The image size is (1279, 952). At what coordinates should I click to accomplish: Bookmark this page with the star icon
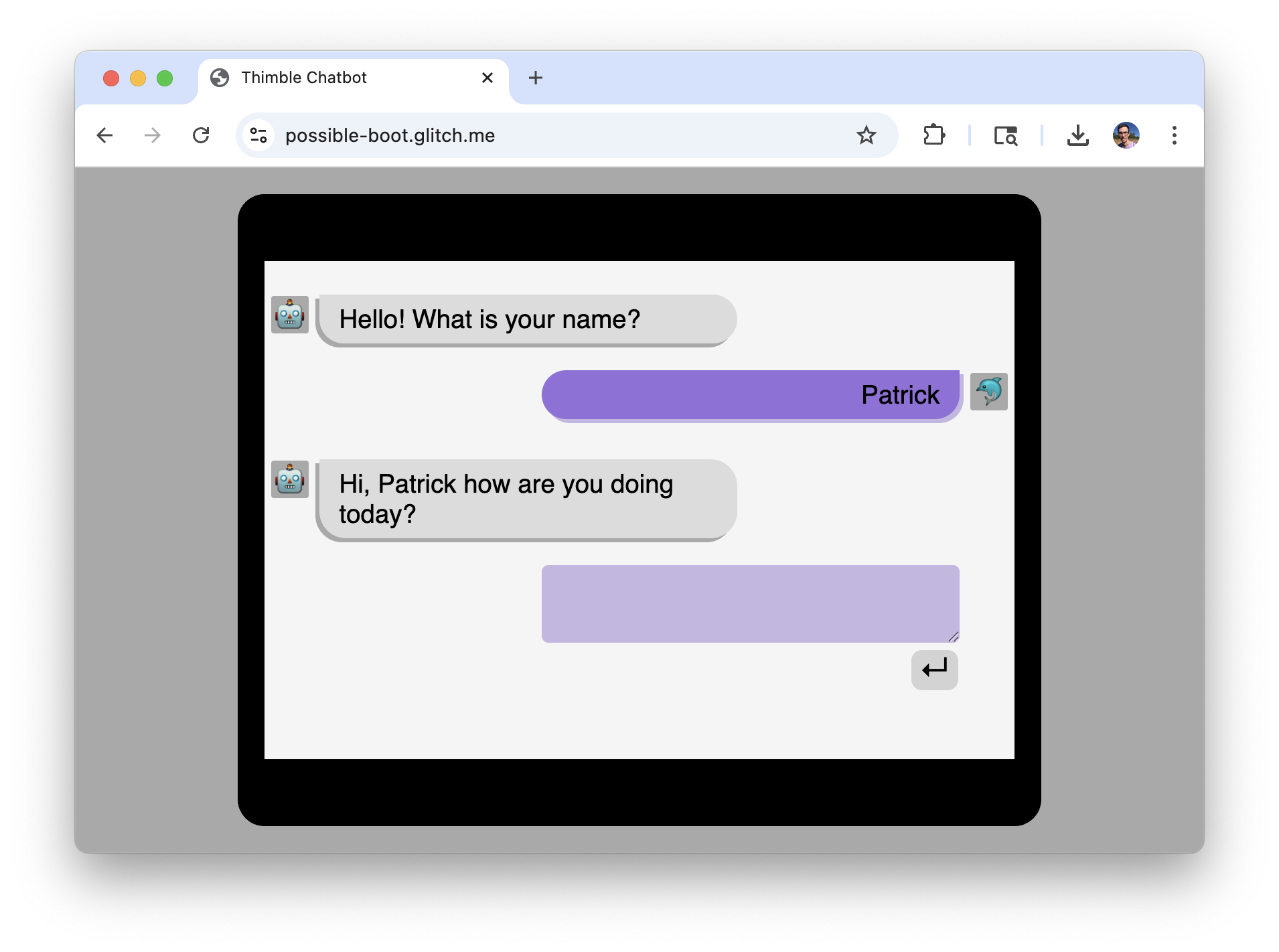(x=866, y=135)
